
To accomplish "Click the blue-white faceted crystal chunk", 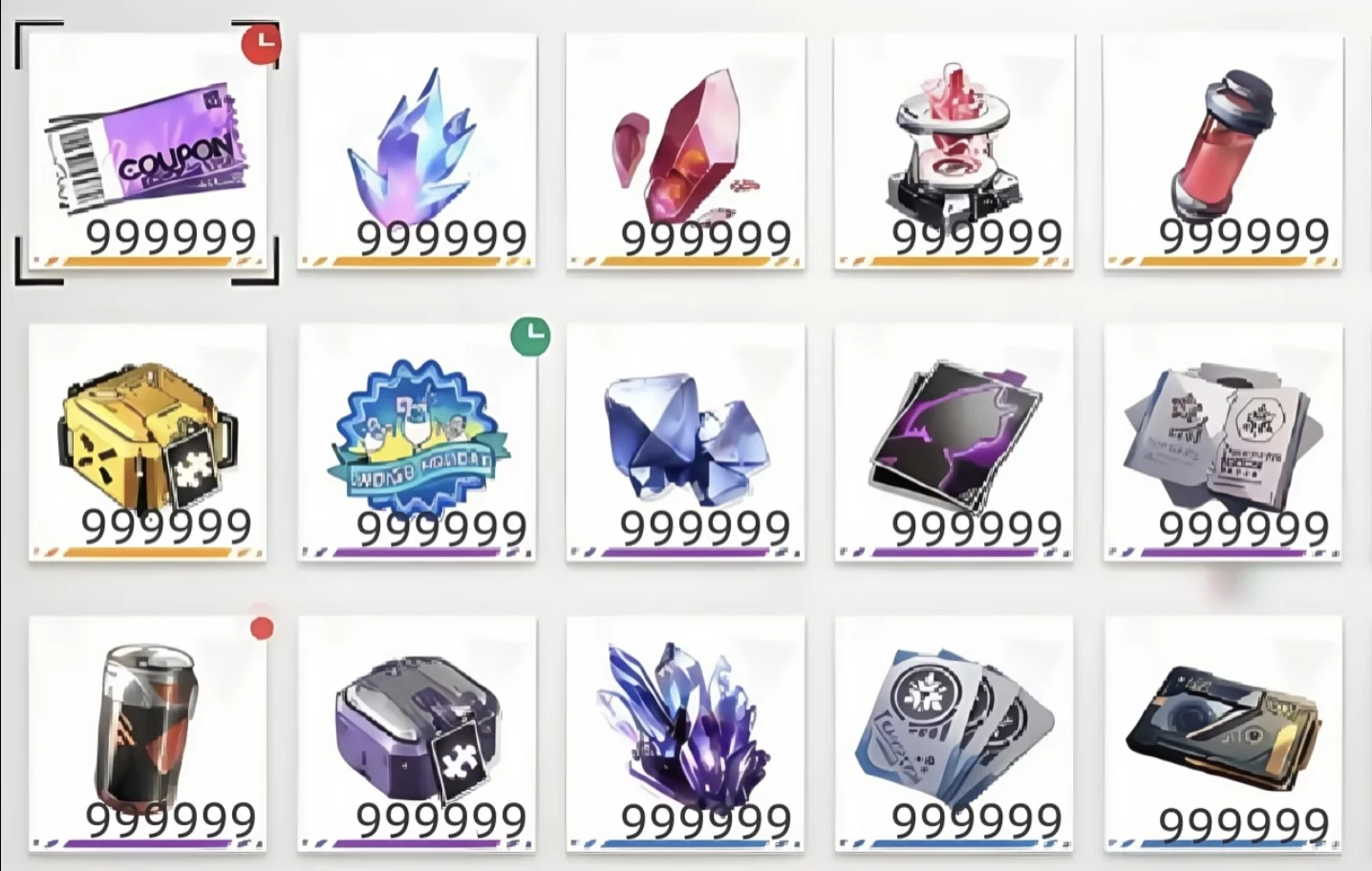I will (685, 442).
